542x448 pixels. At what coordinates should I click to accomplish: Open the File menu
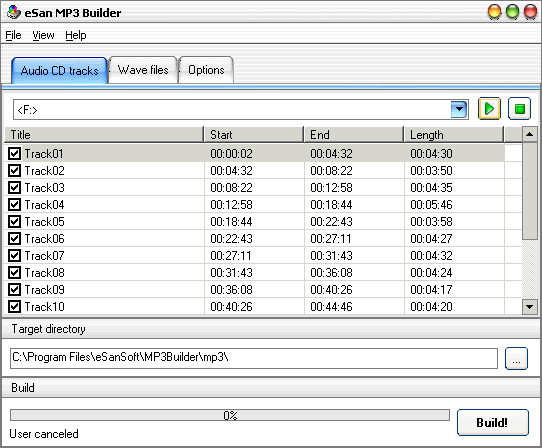[13, 35]
